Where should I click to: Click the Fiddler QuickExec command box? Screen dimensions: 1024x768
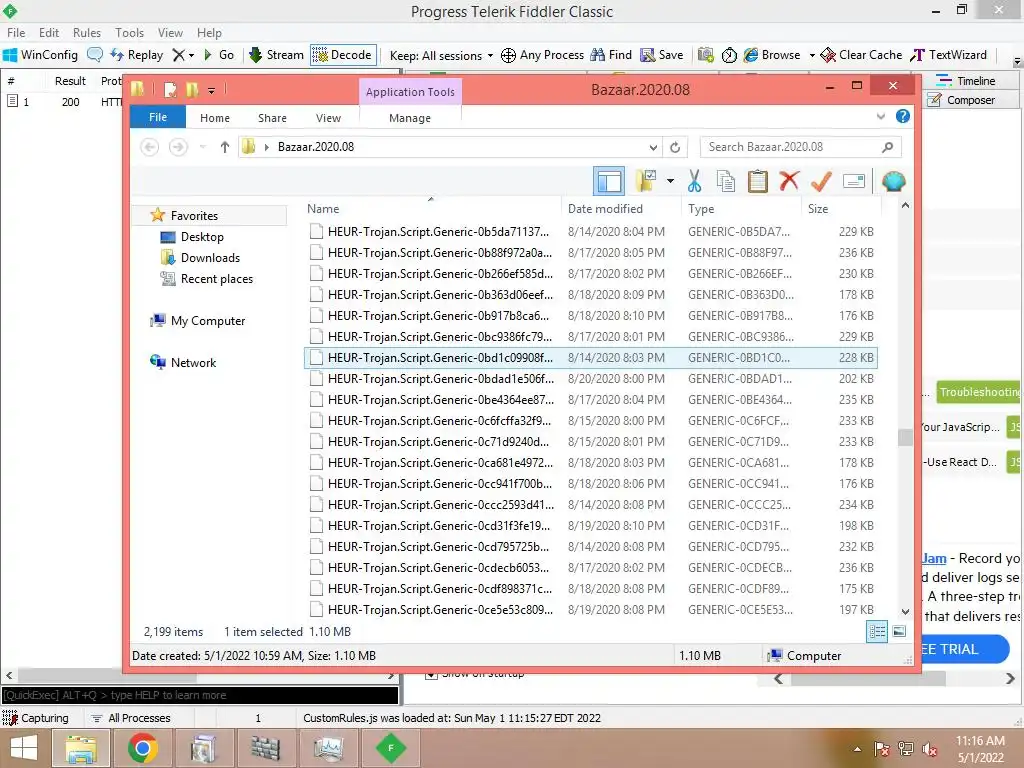[x=200, y=695]
